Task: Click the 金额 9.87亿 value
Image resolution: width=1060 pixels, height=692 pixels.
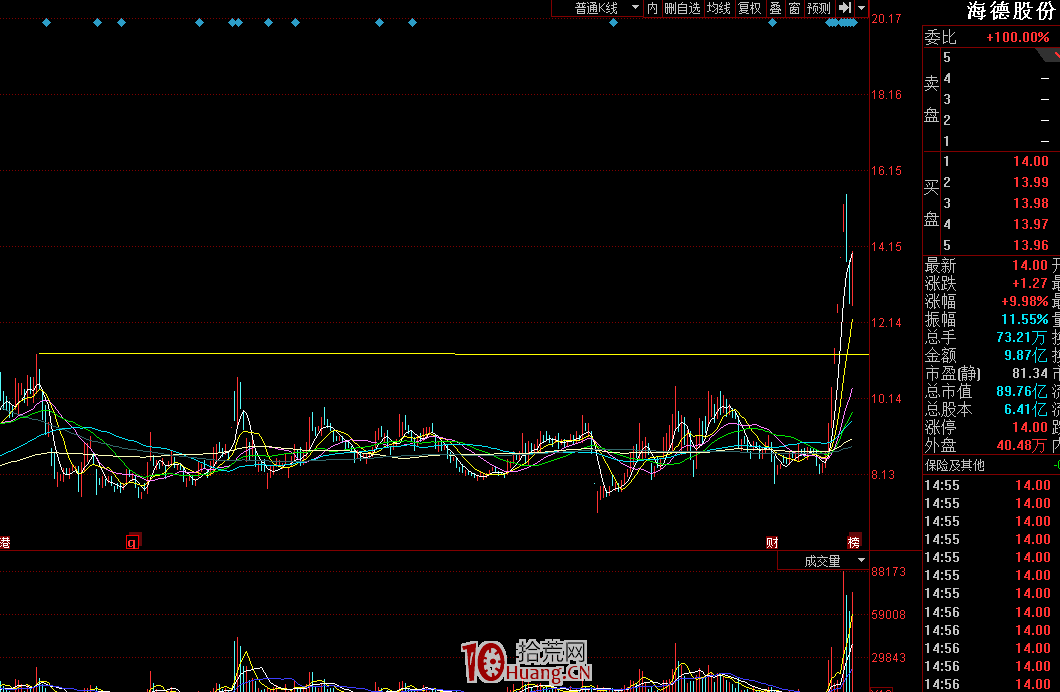Action: tap(1026, 355)
